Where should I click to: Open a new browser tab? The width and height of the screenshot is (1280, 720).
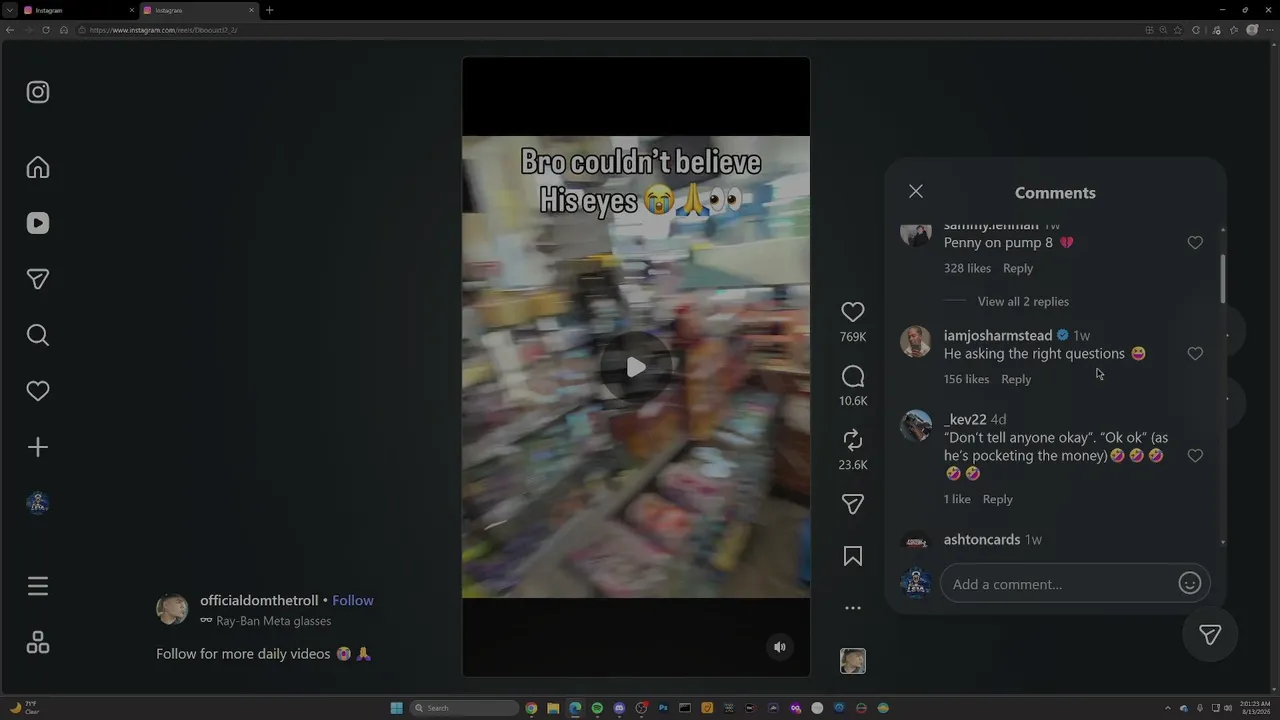[269, 10]
